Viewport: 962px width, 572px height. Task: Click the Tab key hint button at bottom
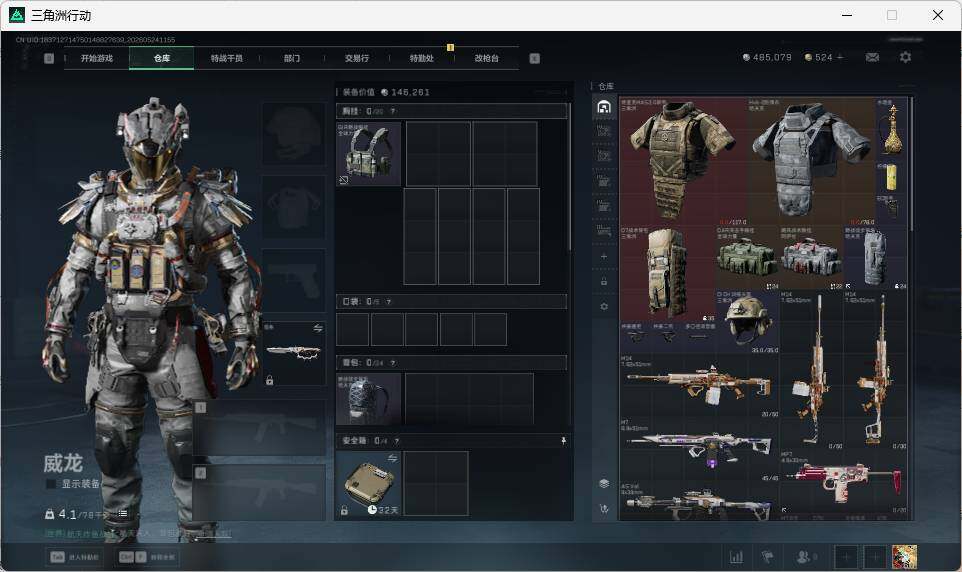[x=75, y=557]
